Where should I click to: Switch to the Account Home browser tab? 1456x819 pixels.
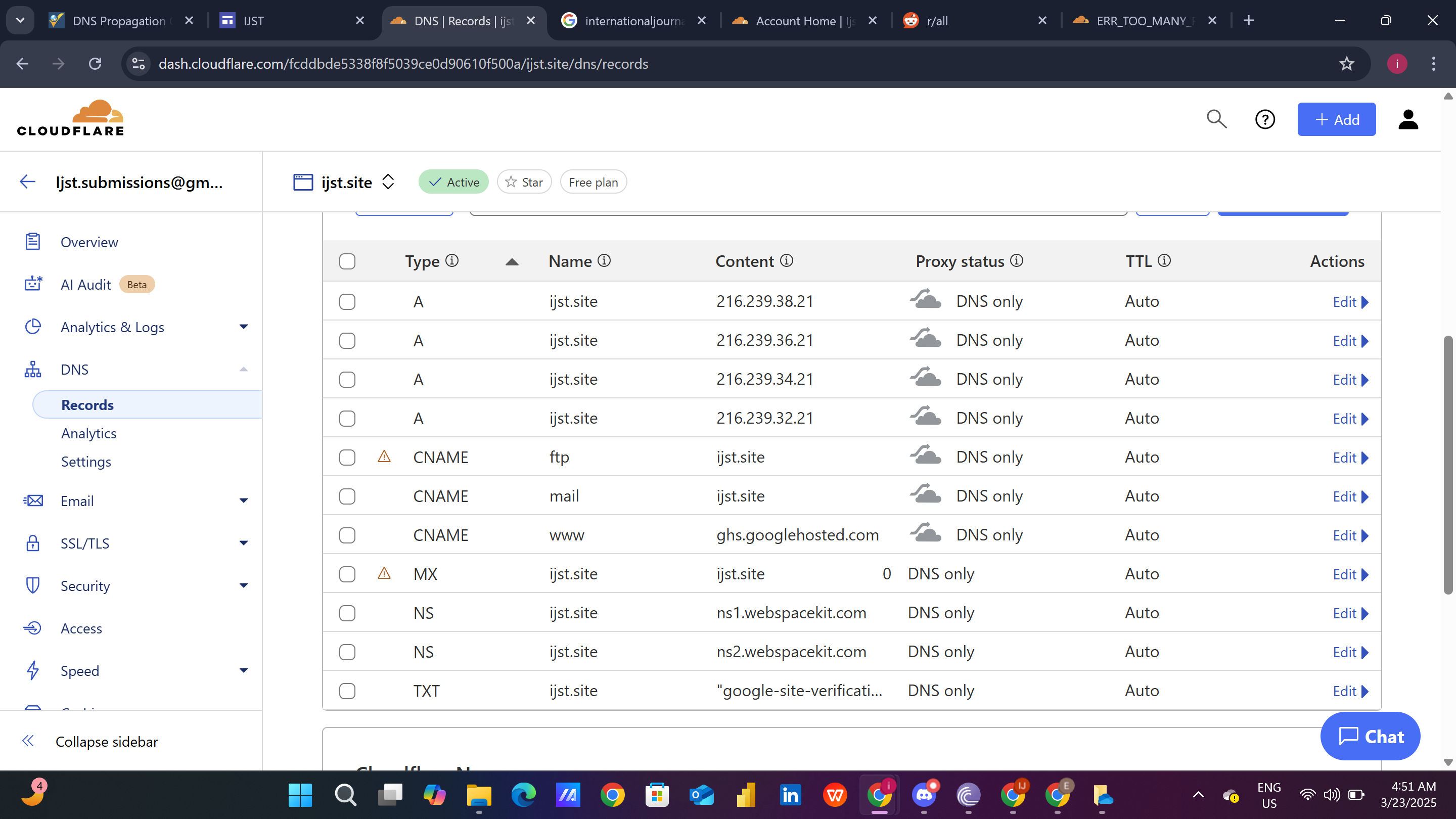tap(795, 21)
